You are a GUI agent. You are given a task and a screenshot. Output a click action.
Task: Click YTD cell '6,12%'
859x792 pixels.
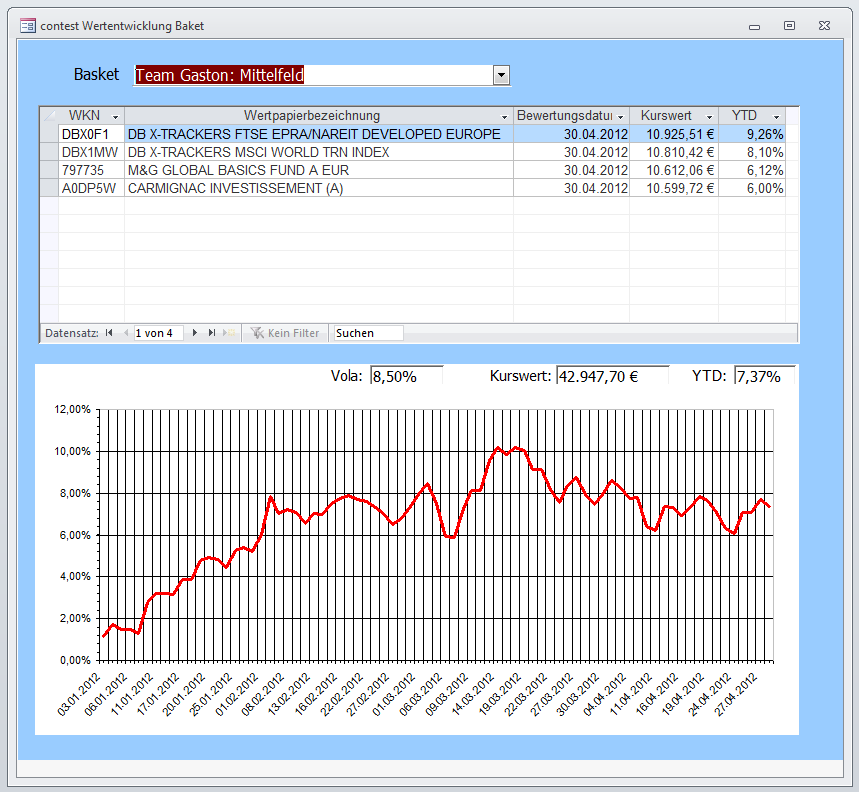point(752,170)
